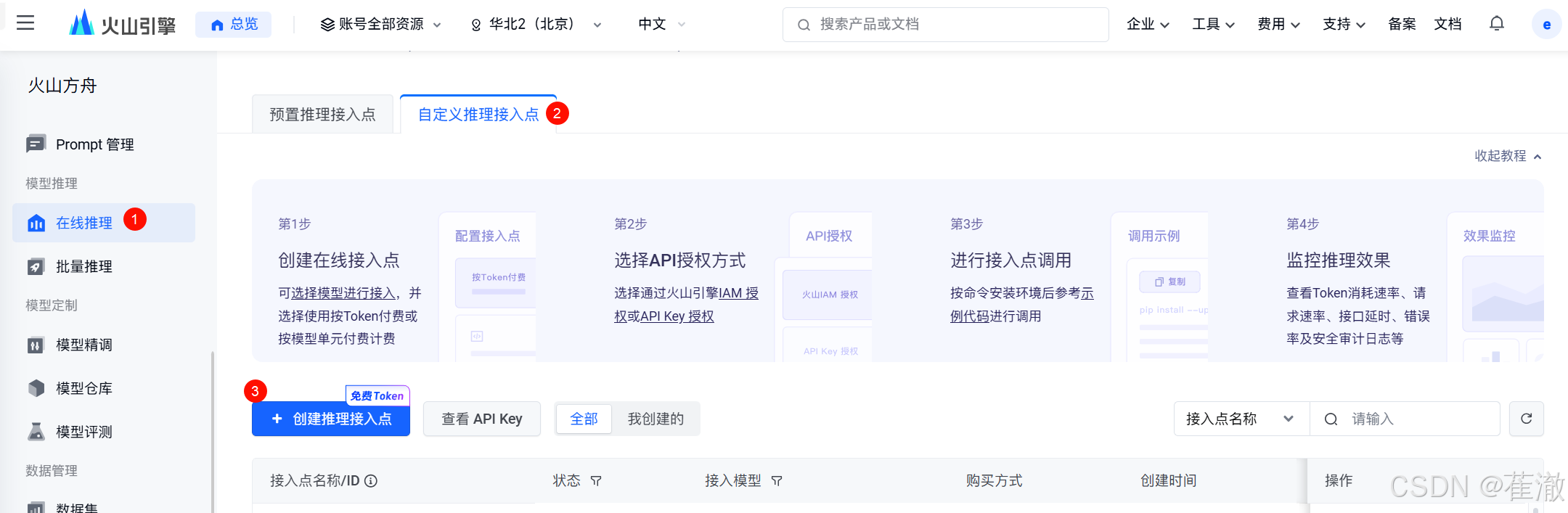This screenshot has width=1568, height=513.
Task: Click the 火山方舟 sidebar title
Action: click(62, 86)
